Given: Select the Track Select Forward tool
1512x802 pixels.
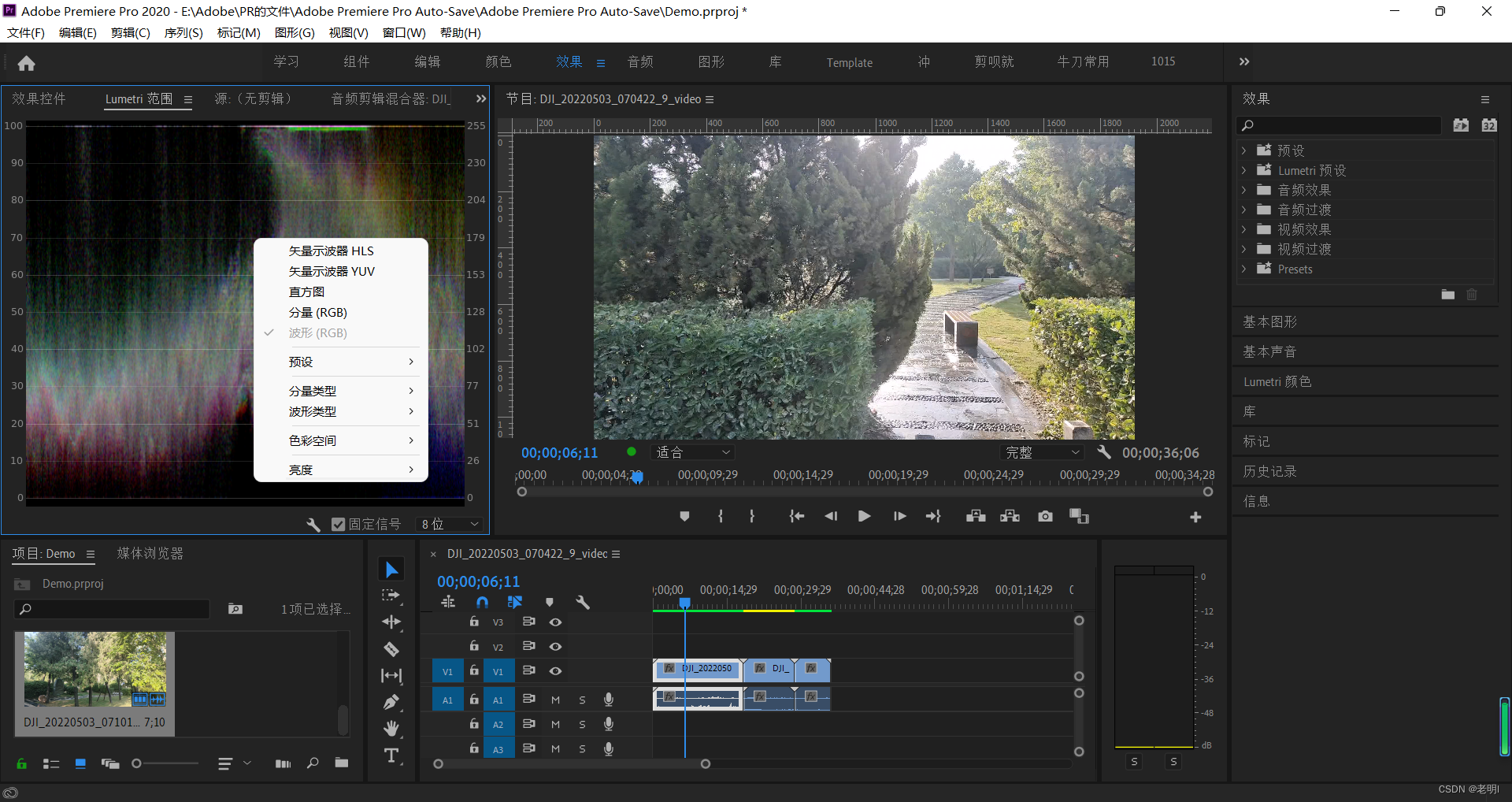Looking at the screenshot, I should [391, 596].
